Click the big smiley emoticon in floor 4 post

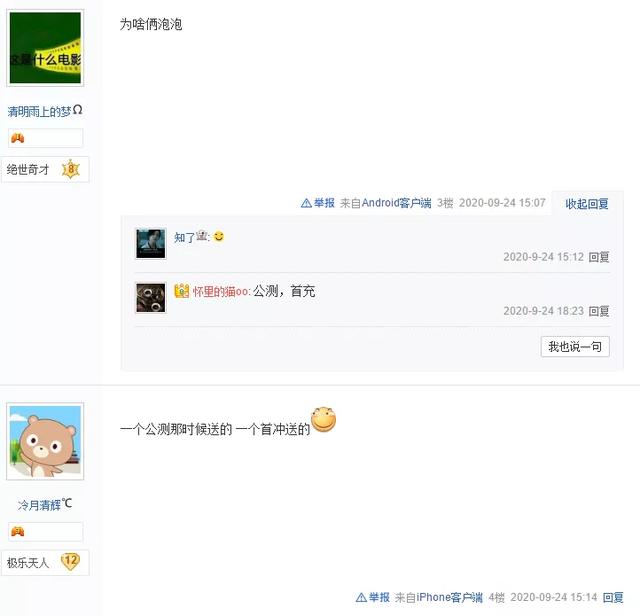tap(323, 419)
